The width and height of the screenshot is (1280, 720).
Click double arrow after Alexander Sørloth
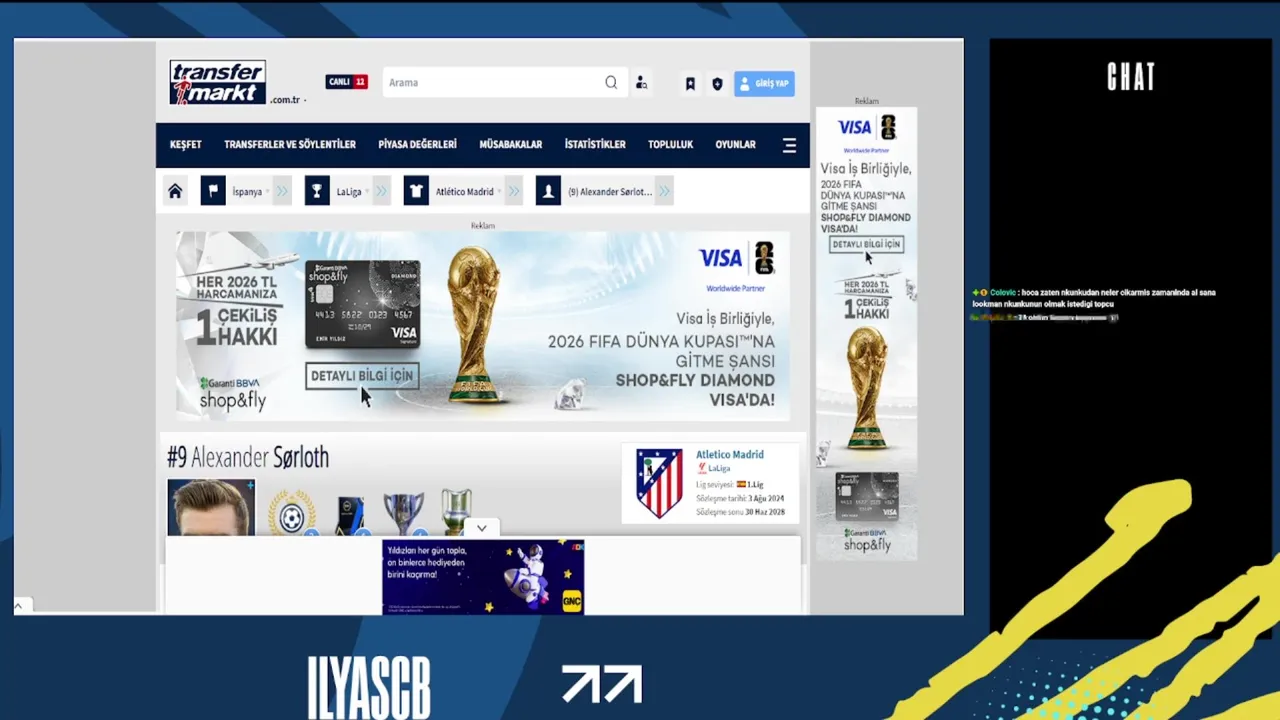tap(665, 191)
